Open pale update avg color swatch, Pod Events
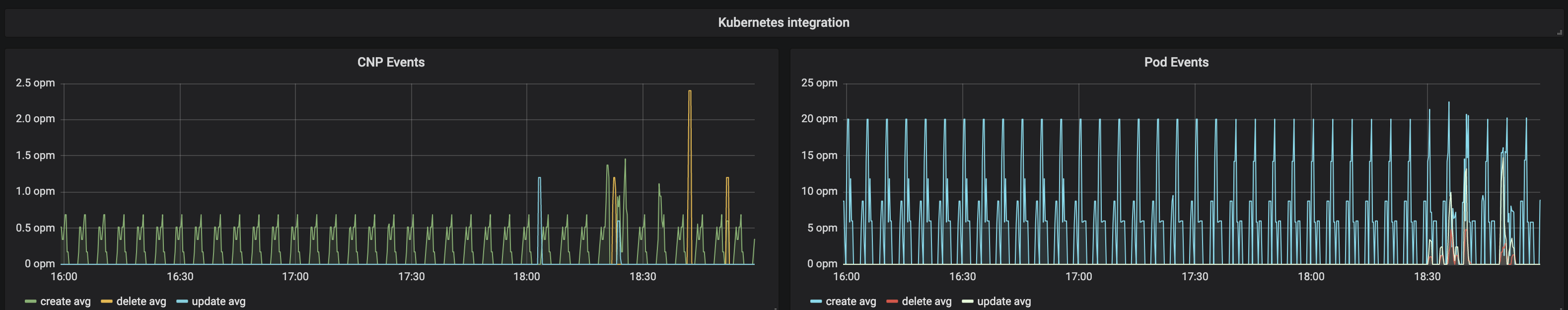 pos(967,302)
